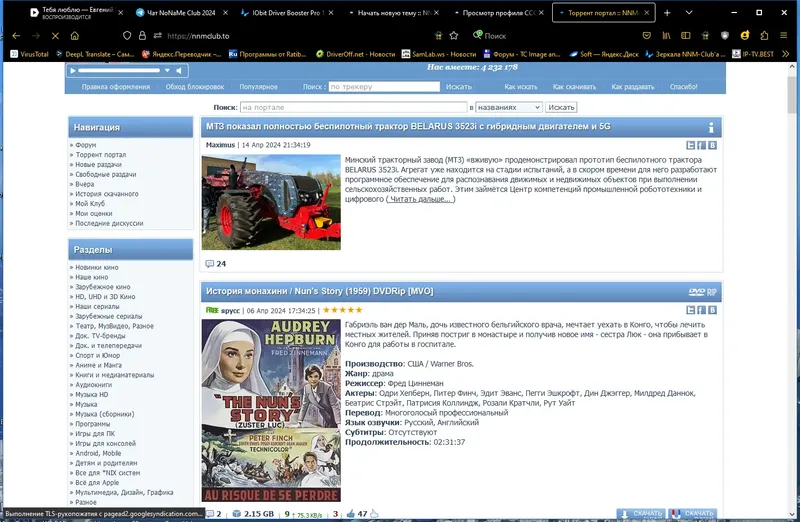Open the hamburger application menu
The height and width of the screenshot is (522, 800).
783,36
